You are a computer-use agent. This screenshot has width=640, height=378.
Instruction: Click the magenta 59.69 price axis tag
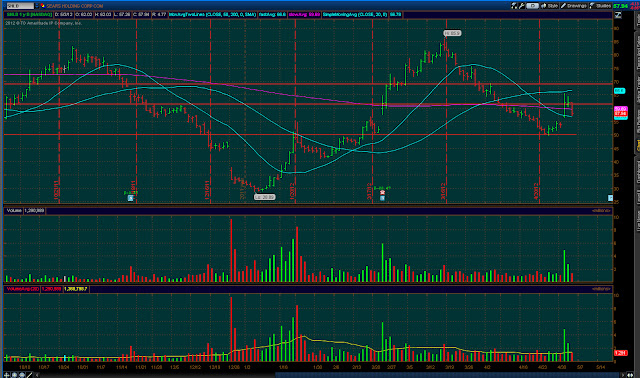620,109
